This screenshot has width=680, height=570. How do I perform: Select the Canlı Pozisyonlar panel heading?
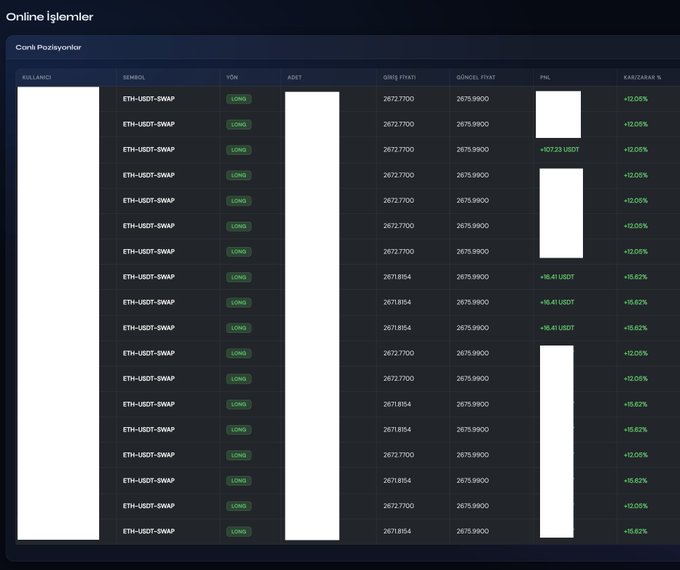[x=48, y=47]
